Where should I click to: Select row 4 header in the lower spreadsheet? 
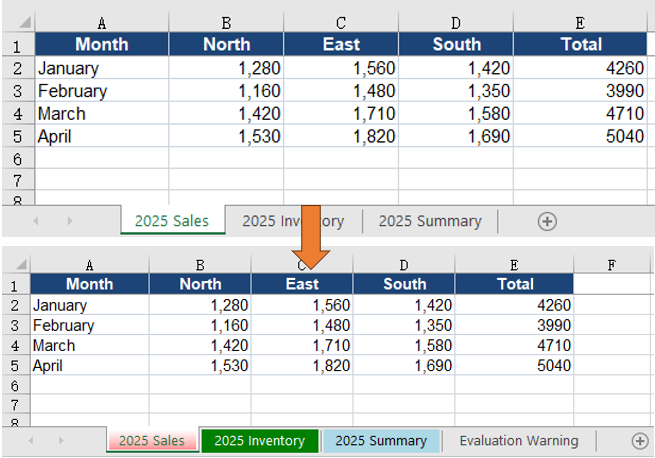click(x=15, y=345)
